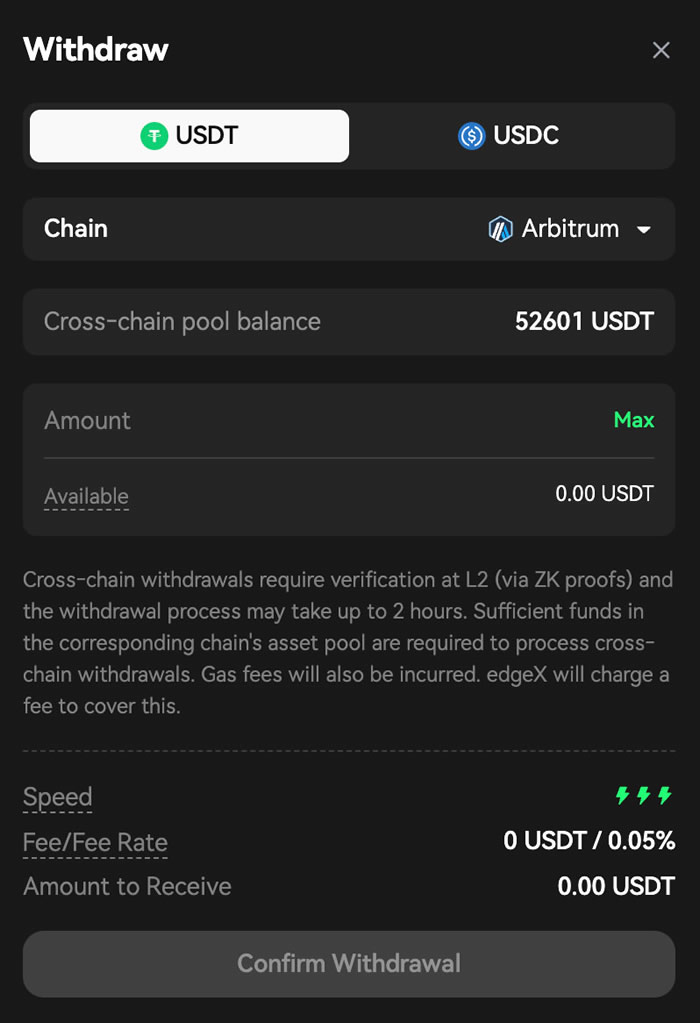Click the underlined Speed label
This screenshot has width=700, height=1023.
(58, 797)
